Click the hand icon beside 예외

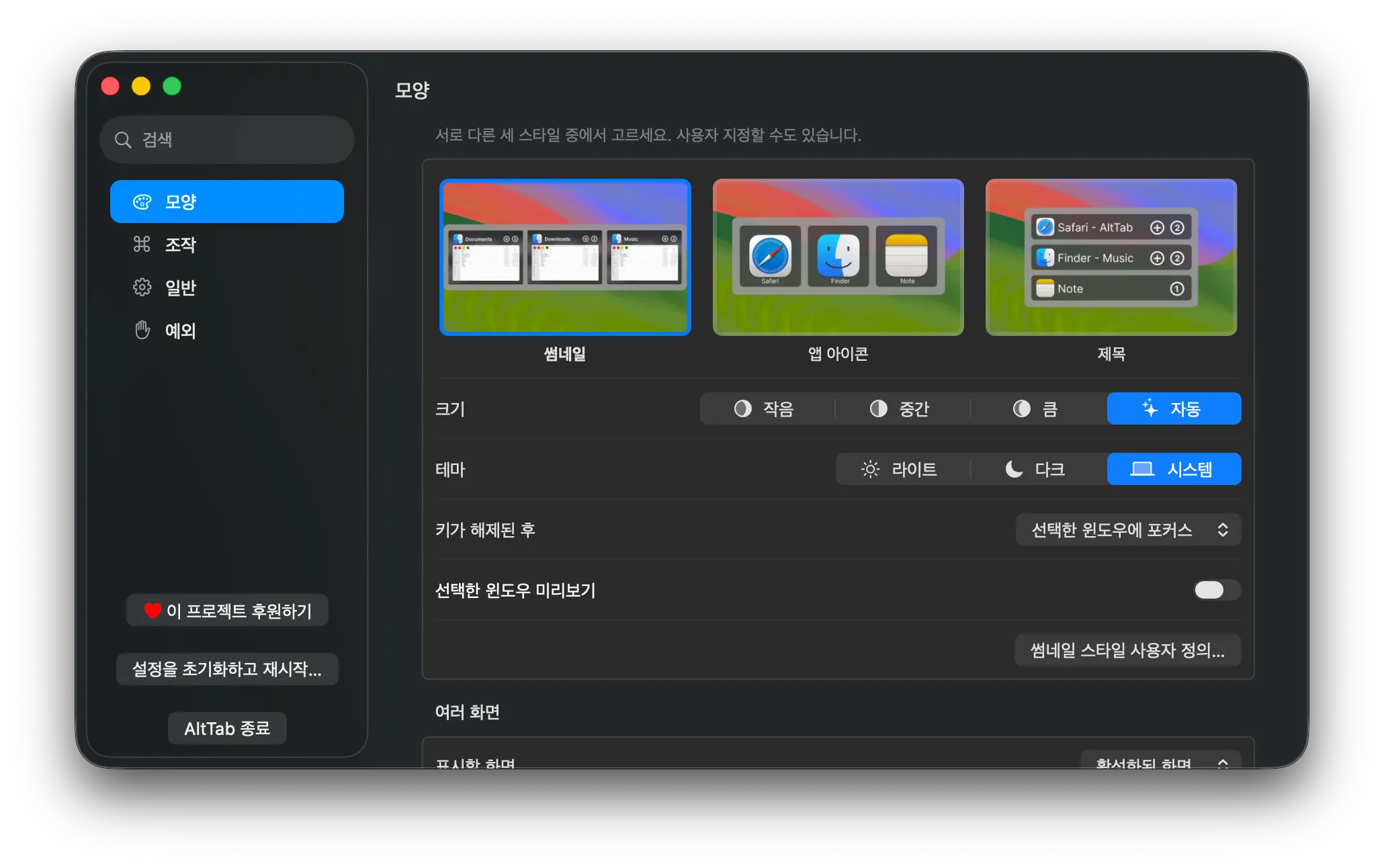point(142,330)
